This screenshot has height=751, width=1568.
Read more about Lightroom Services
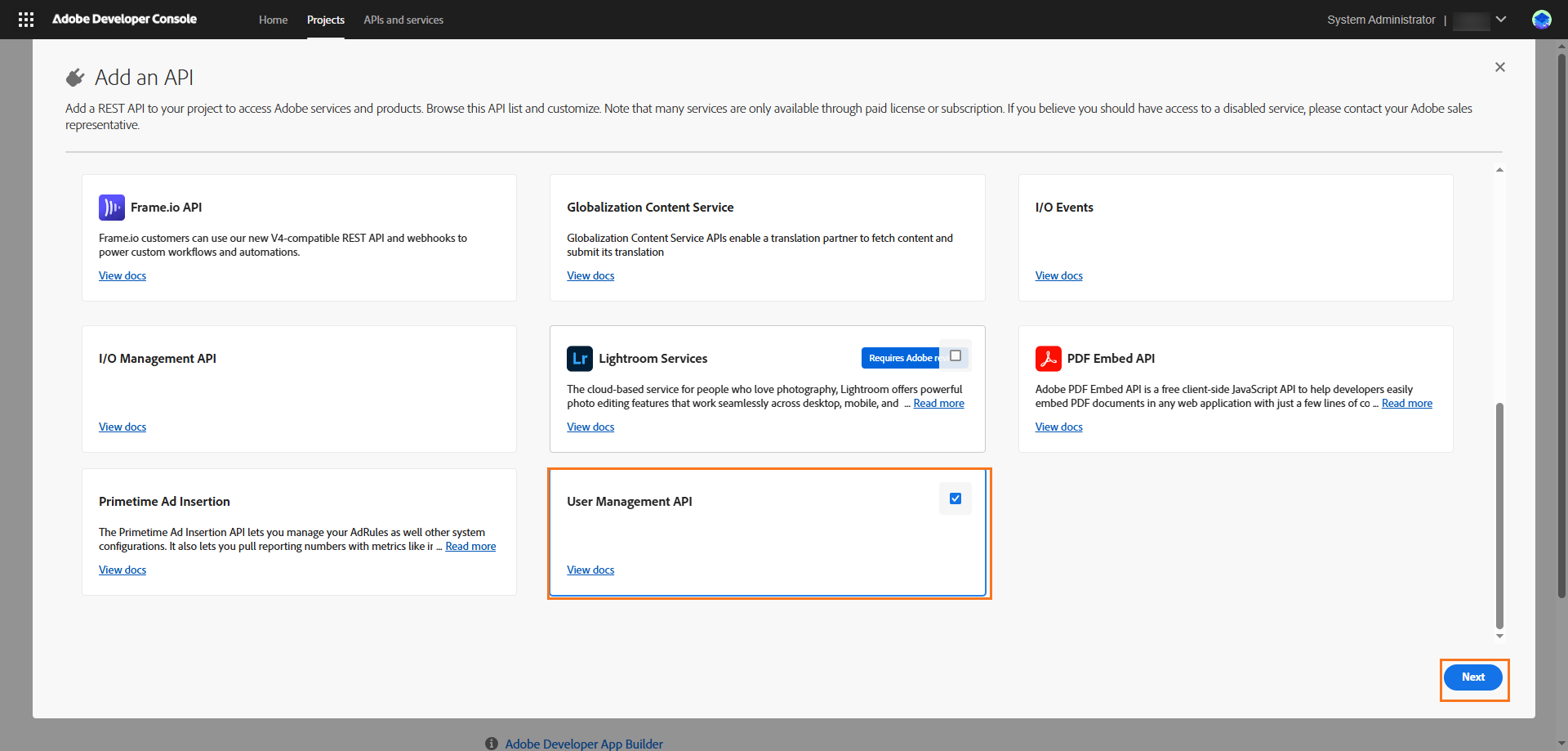point(938,403)
